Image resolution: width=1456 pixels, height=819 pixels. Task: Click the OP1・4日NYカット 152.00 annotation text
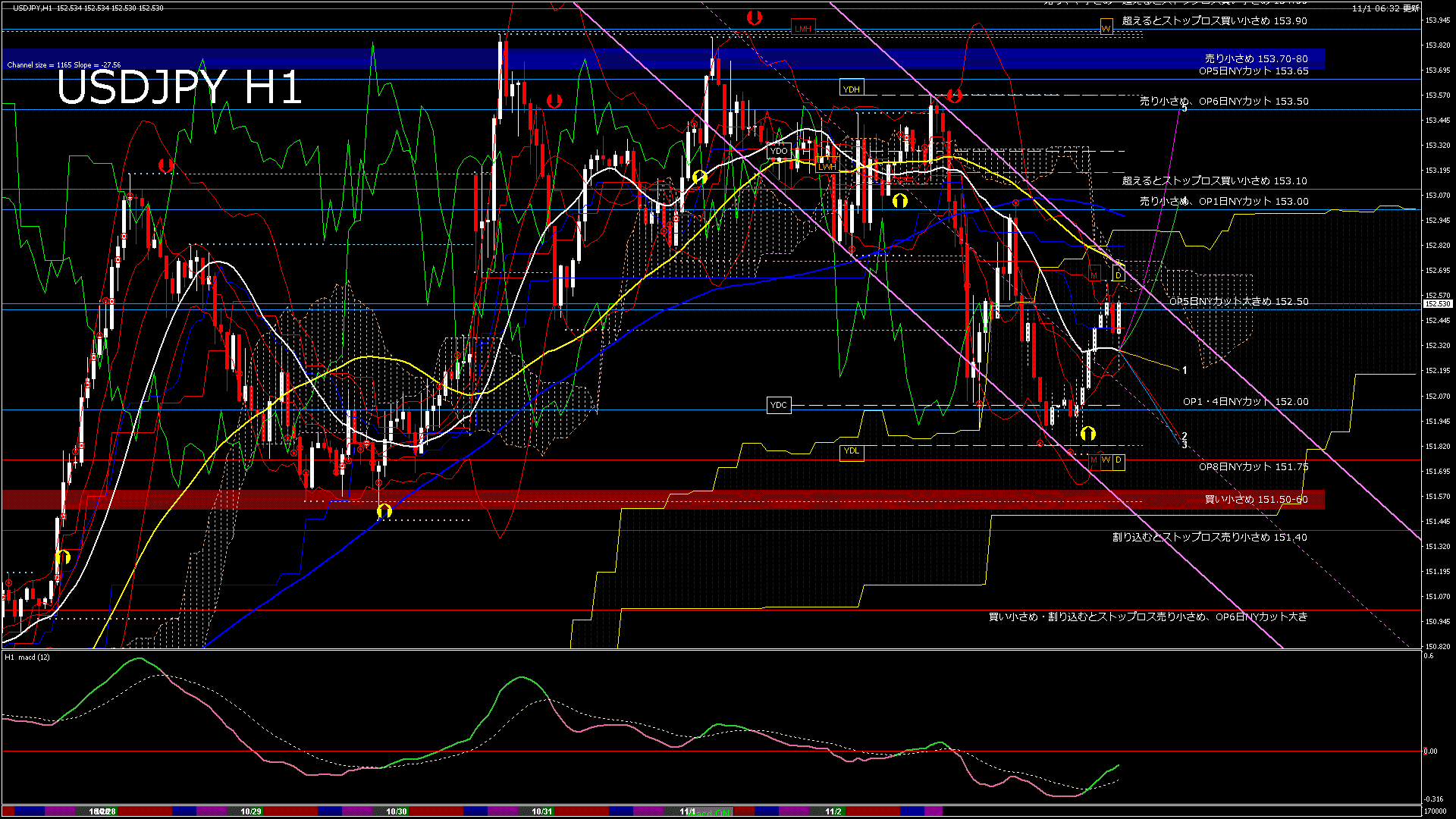tap(1245, 401)
